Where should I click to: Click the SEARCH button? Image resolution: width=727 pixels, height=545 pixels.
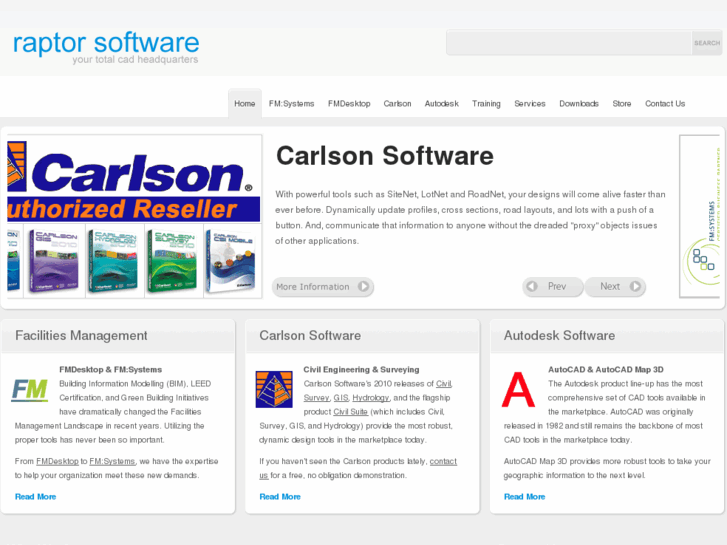click(707, 43)
